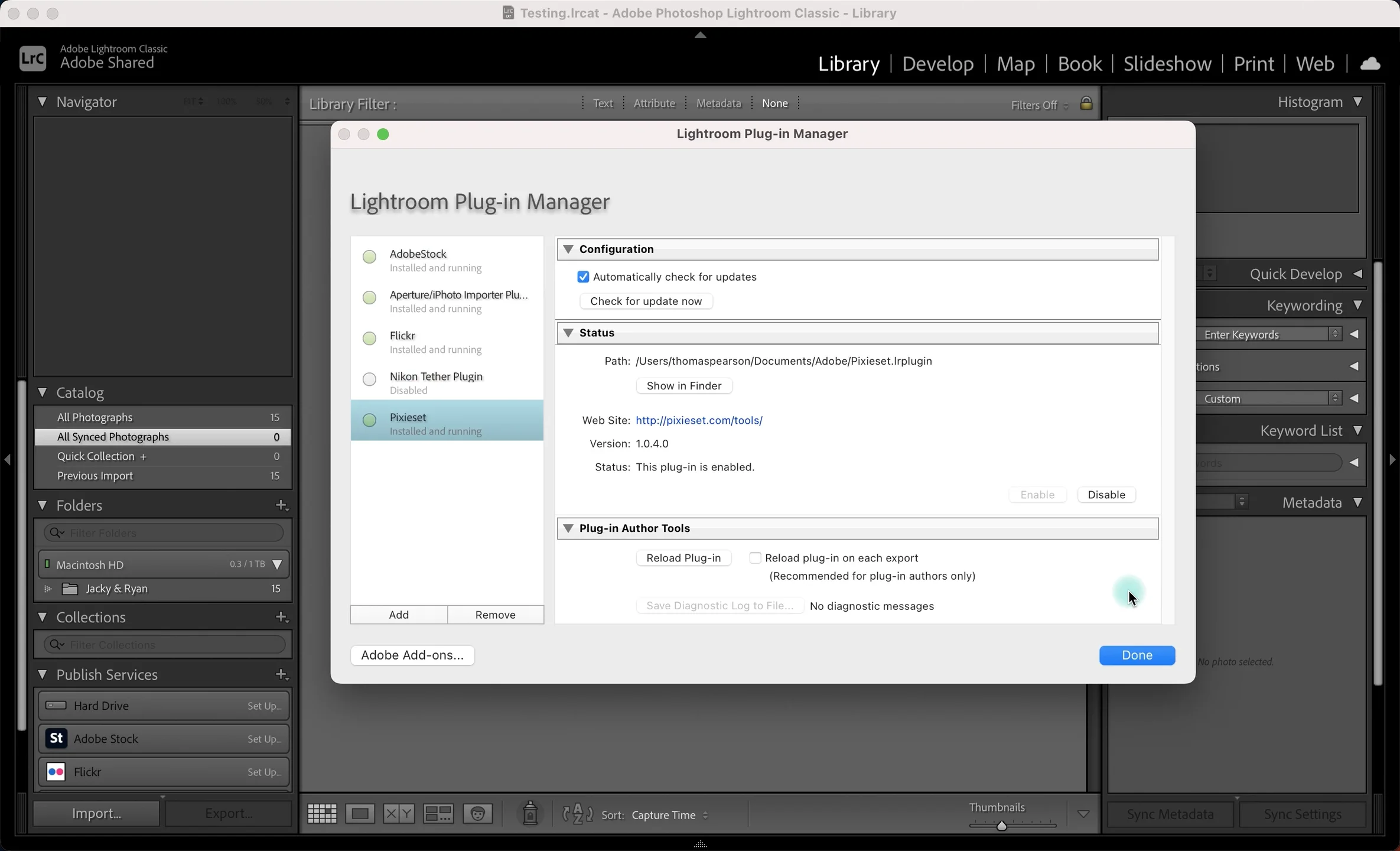Collapse the Plug-in Author Tools section
This screenshot has width=1400, height=851.
[x=568, y=528]
